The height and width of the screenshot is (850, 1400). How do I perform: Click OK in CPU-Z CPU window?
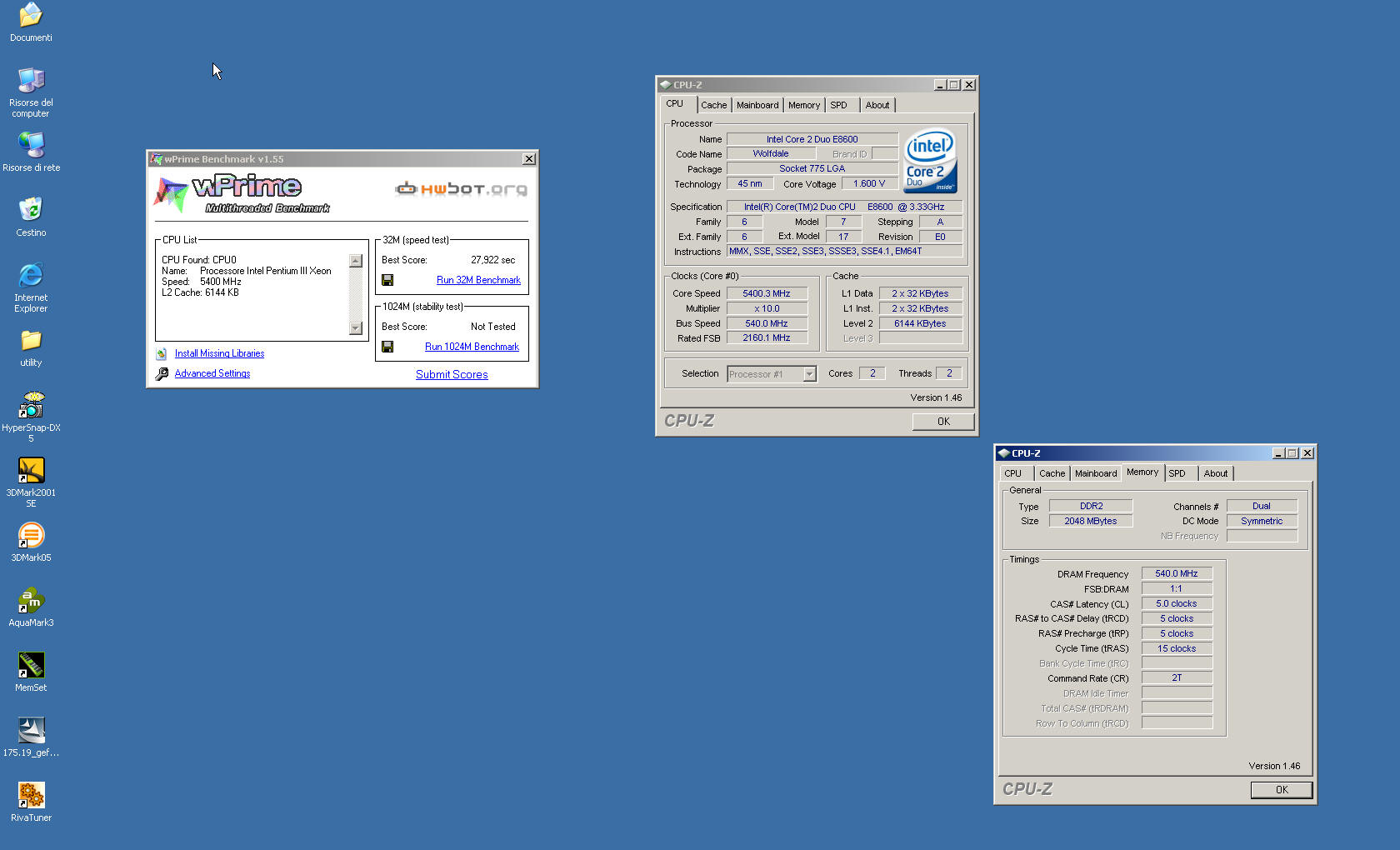943,422
